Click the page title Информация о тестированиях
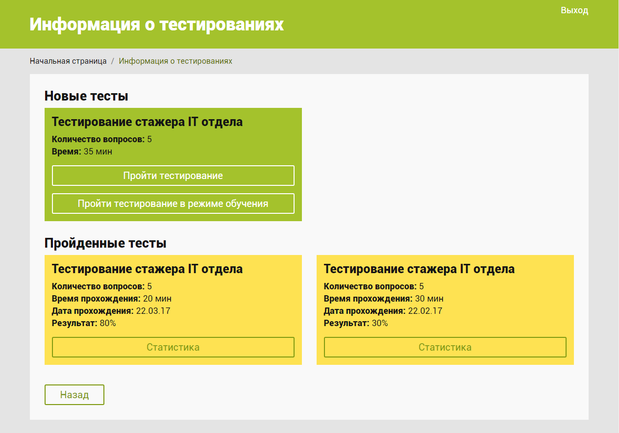 pos(156,24)
